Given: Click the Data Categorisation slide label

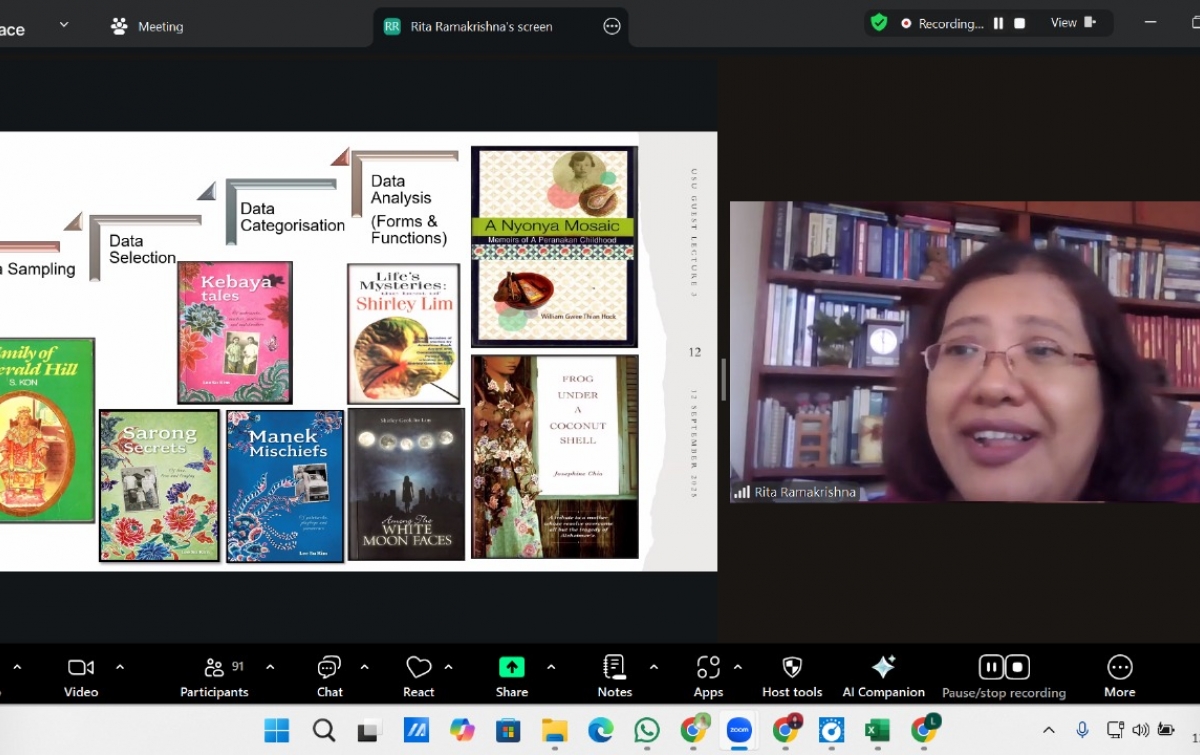Looking at the screenshot, I should [292, 217].
